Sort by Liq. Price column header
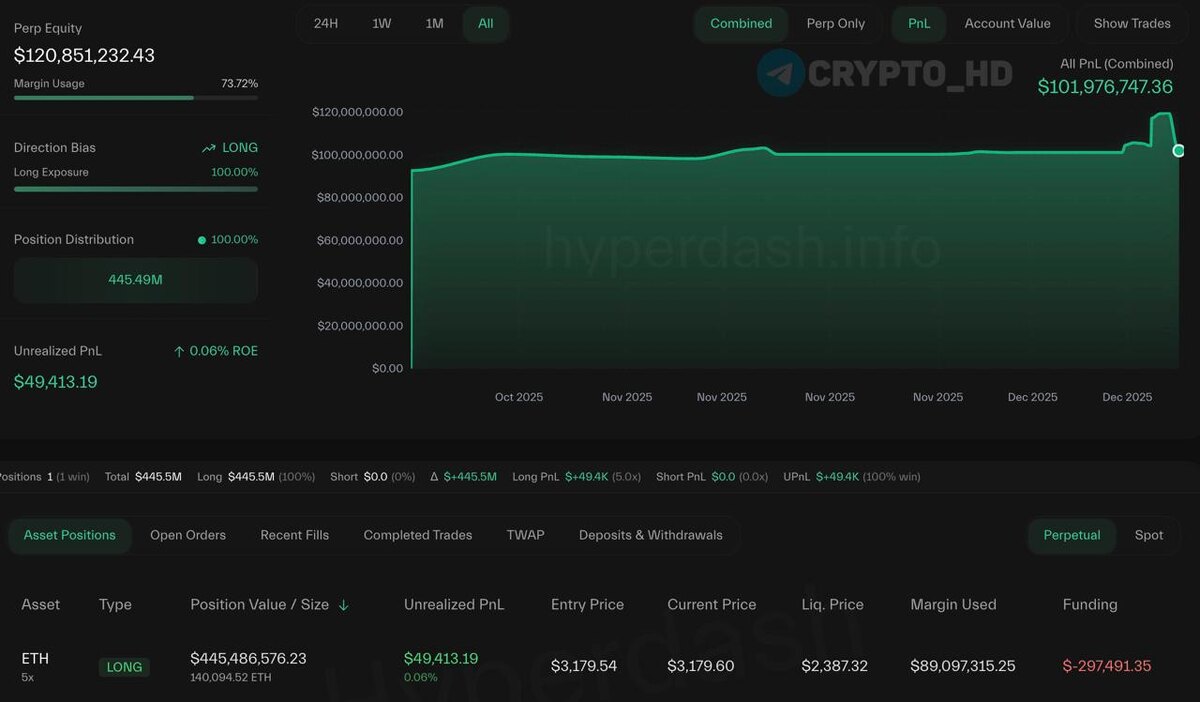1200x702 pixels. pyautogui.click(x=833, y=605)
